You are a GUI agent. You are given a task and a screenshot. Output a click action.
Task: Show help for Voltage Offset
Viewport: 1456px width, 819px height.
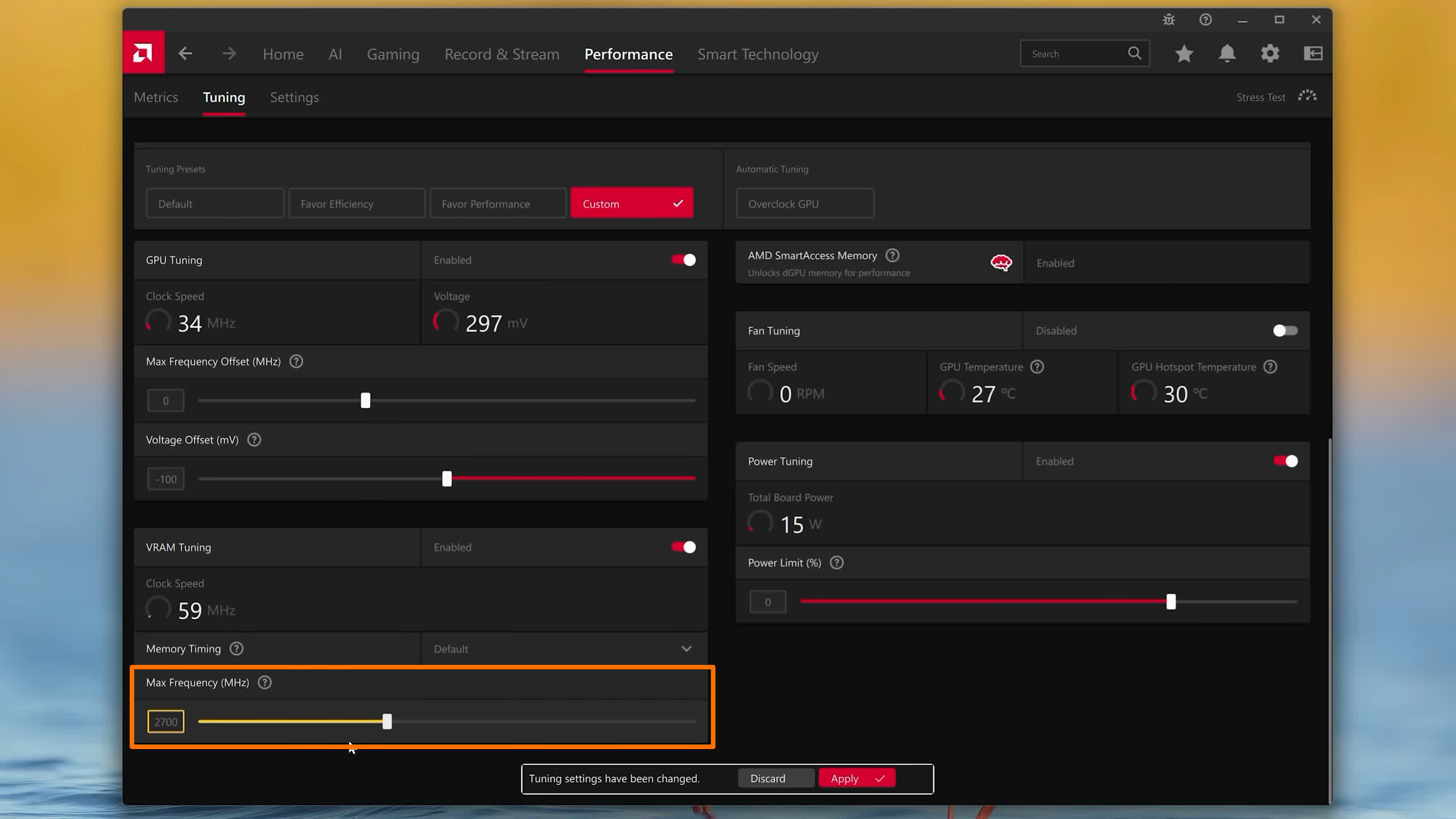(x=254, y=440)
